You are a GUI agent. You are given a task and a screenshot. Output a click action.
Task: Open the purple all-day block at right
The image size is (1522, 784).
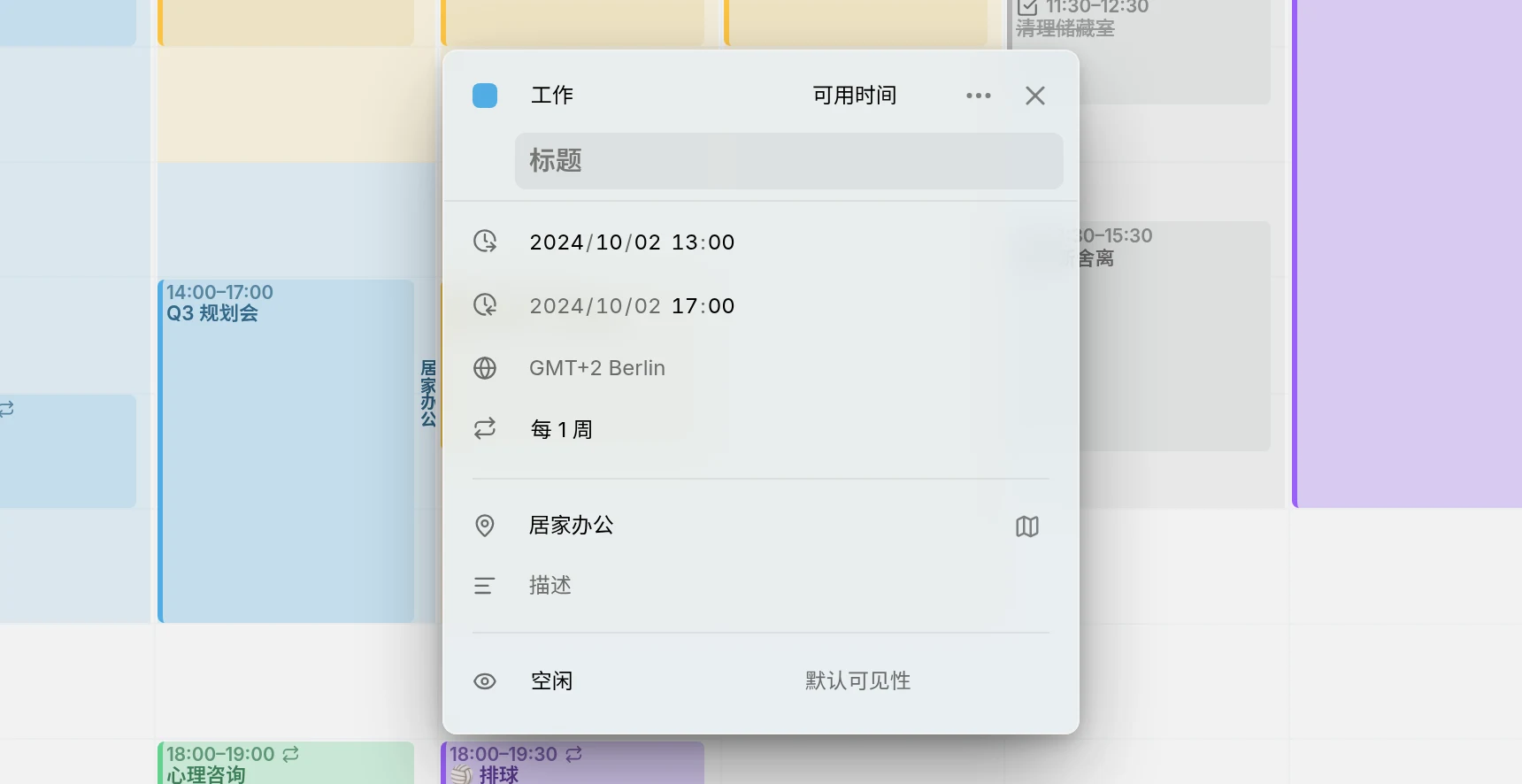click(x=1407, y=253)
